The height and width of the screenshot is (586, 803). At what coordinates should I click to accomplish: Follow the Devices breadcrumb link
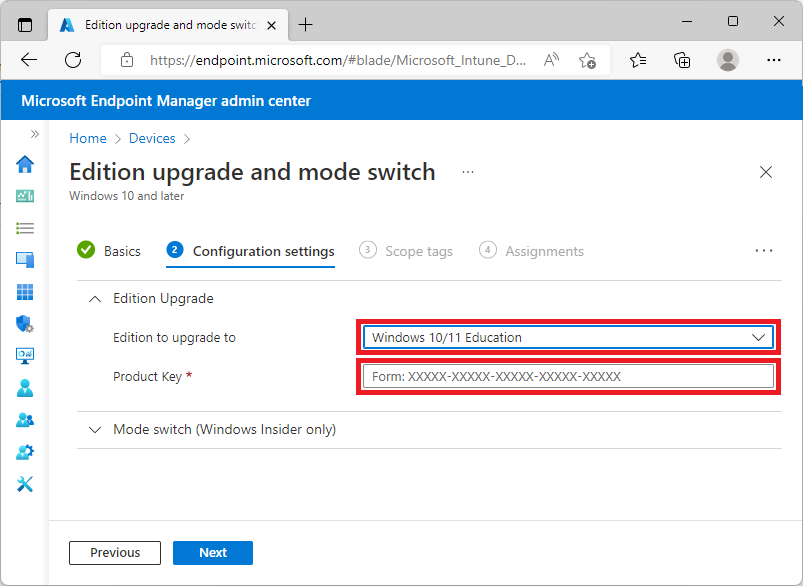point(152,139)
